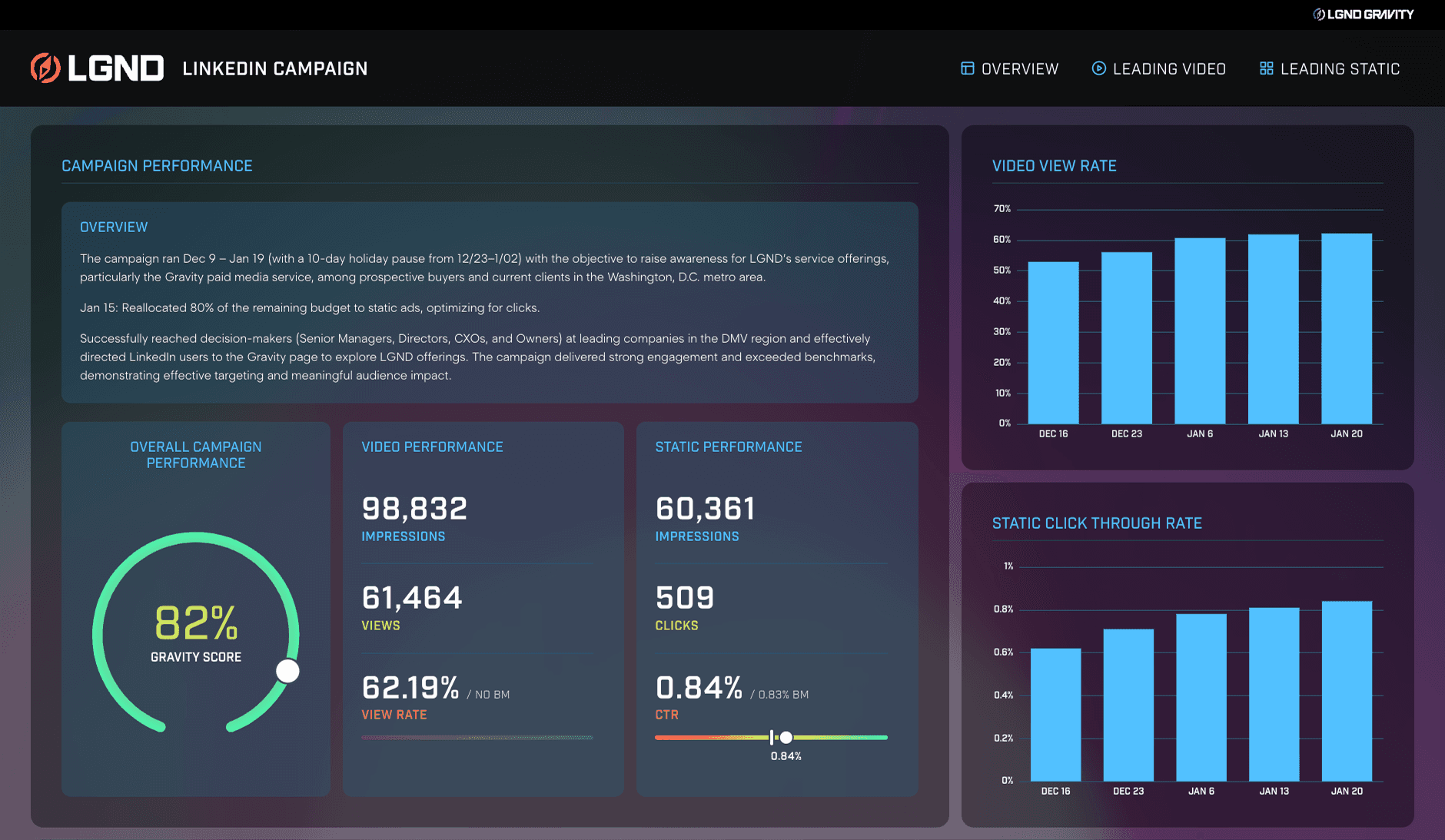This screenshot has height=840, width=1445.
Task: Click the JAN 6 bar in Static CTR chart
Action: click(1201, 697)
